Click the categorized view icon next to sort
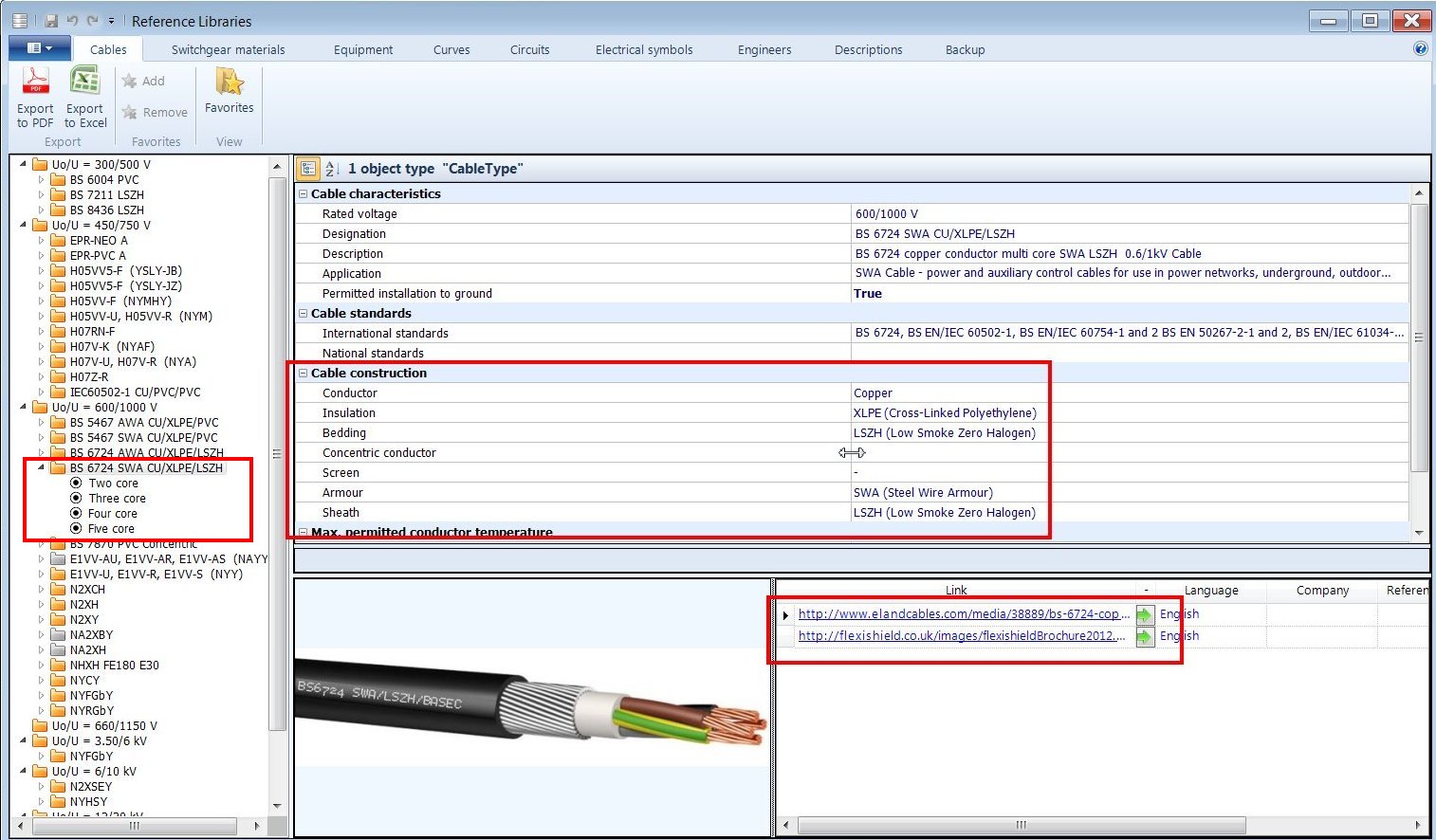The image size is (1436, 840). coord(307,168)
